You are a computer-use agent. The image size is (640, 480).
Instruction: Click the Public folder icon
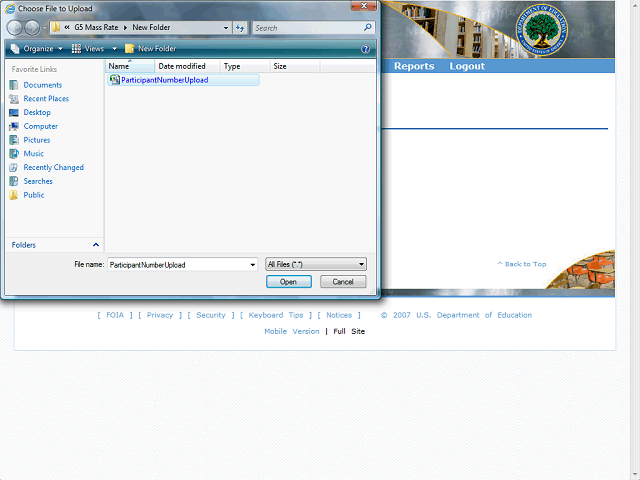pos(14,195)
